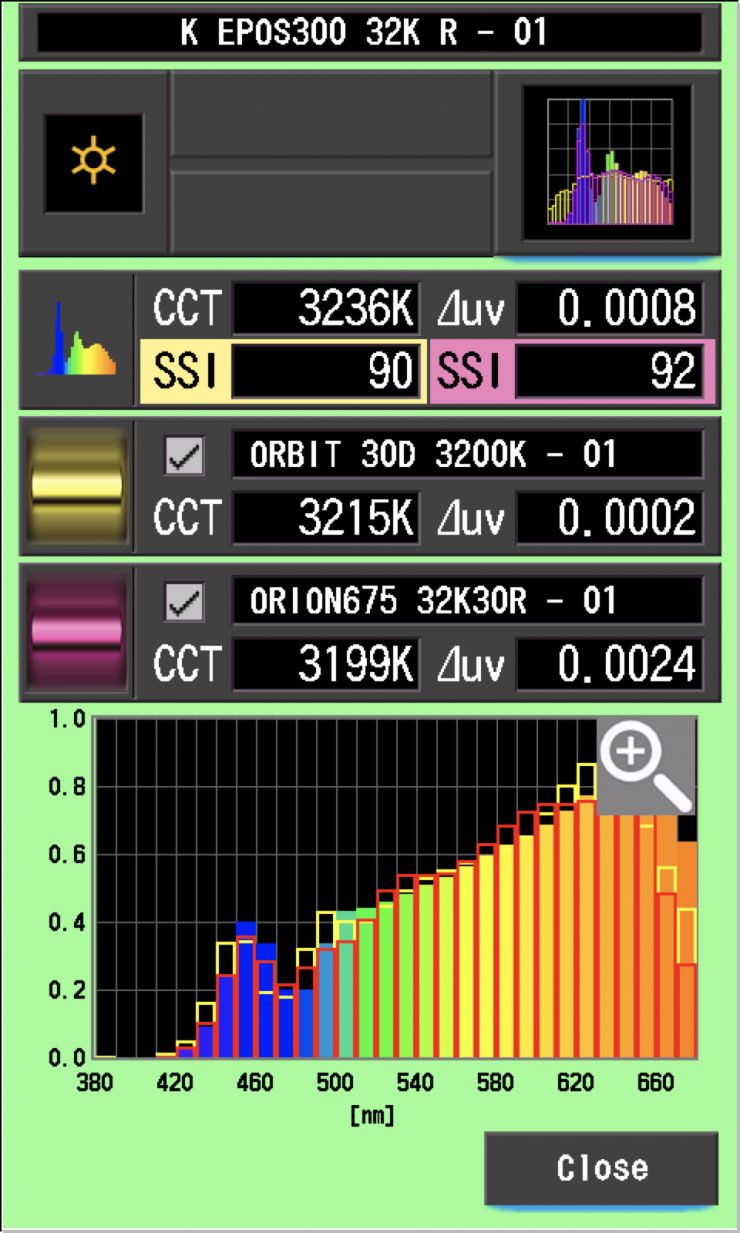
Task: Tap the SSI value of 92
Action: click(608, 372)
